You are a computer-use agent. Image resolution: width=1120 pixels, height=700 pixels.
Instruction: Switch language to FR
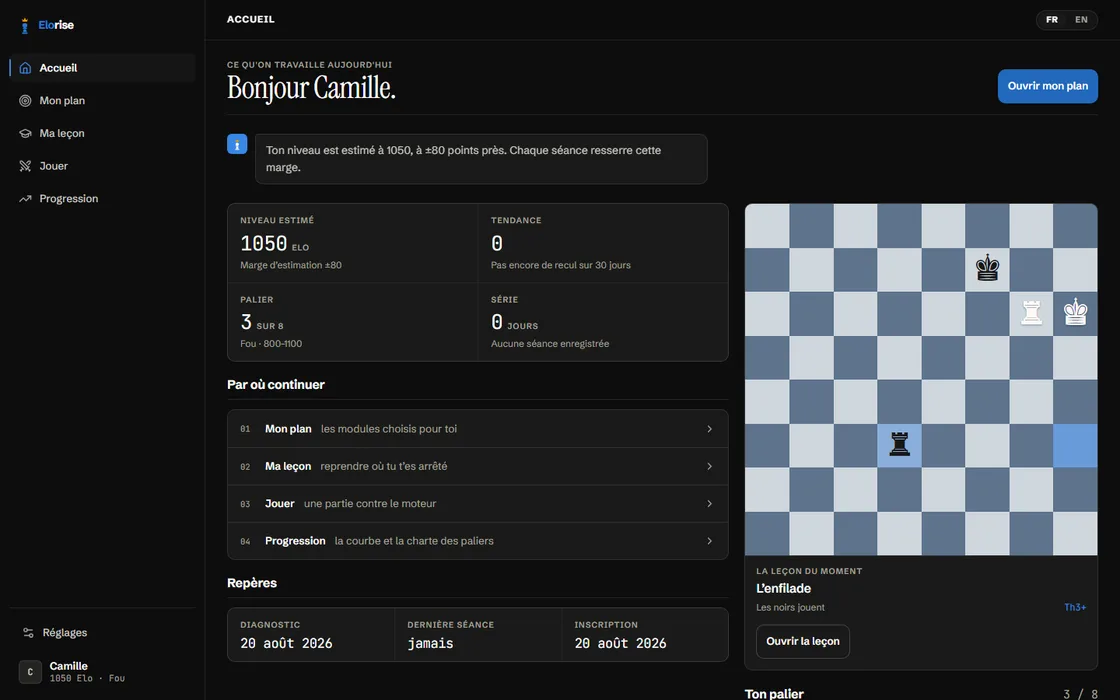(1052, 20)
